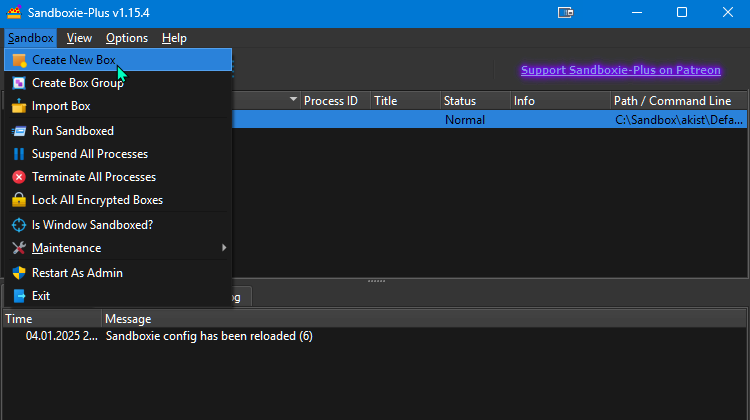750x420 pixels.
Task: Click the Suspend All Processes pause icon
Action: [x=19, y=154]
